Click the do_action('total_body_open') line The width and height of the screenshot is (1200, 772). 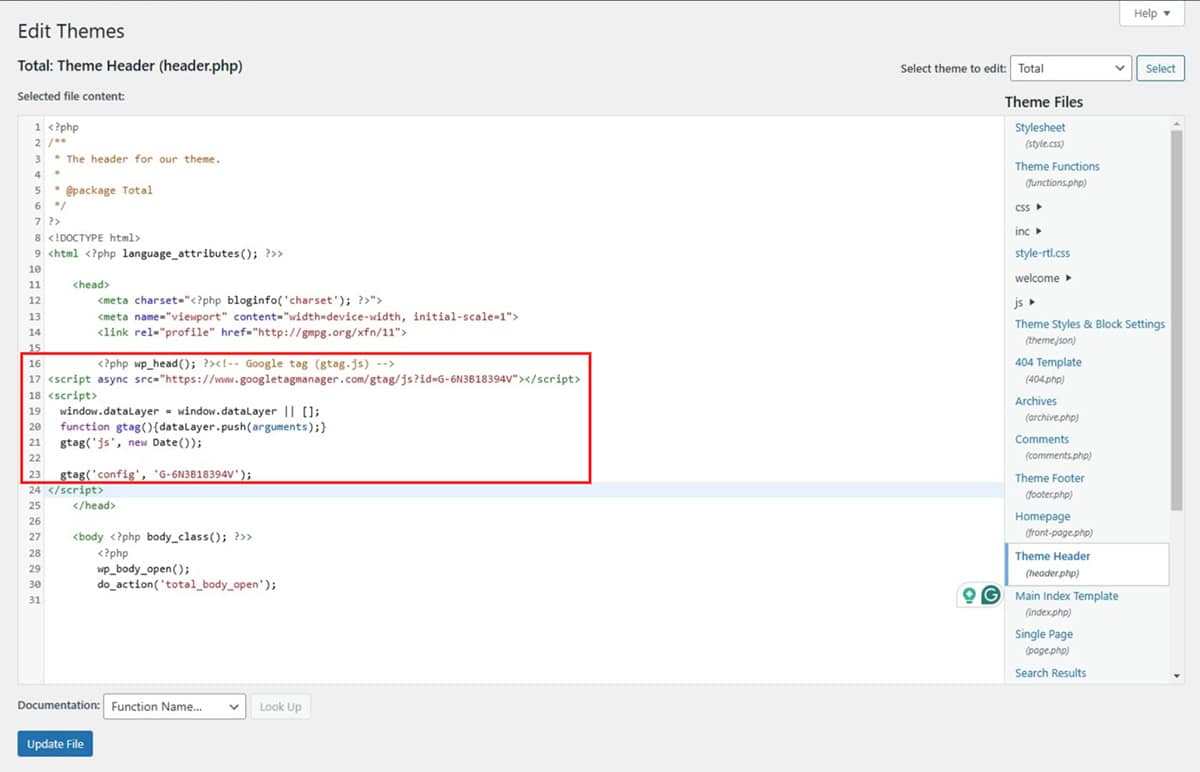point(186,584)
